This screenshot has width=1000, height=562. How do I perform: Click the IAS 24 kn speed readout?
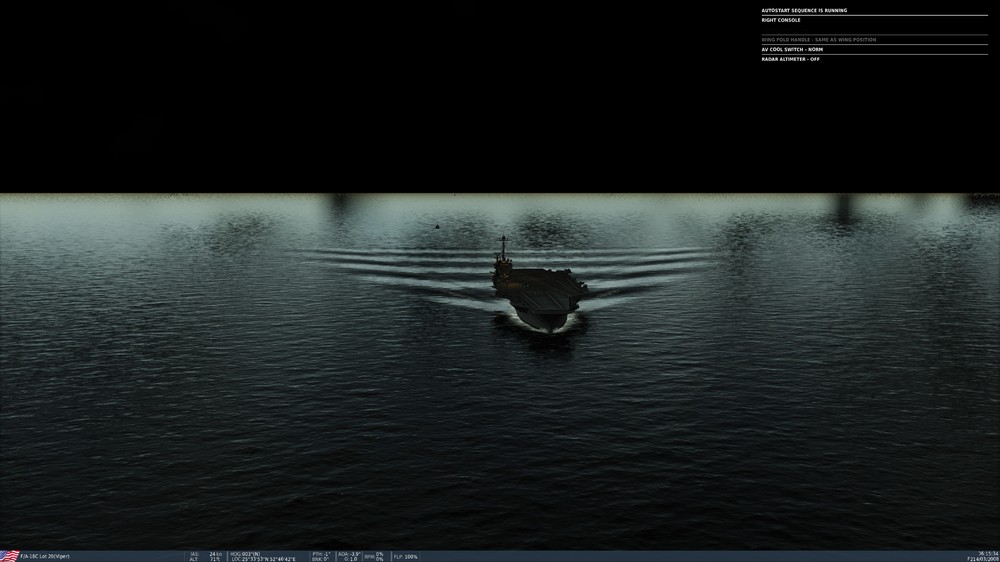206,554
